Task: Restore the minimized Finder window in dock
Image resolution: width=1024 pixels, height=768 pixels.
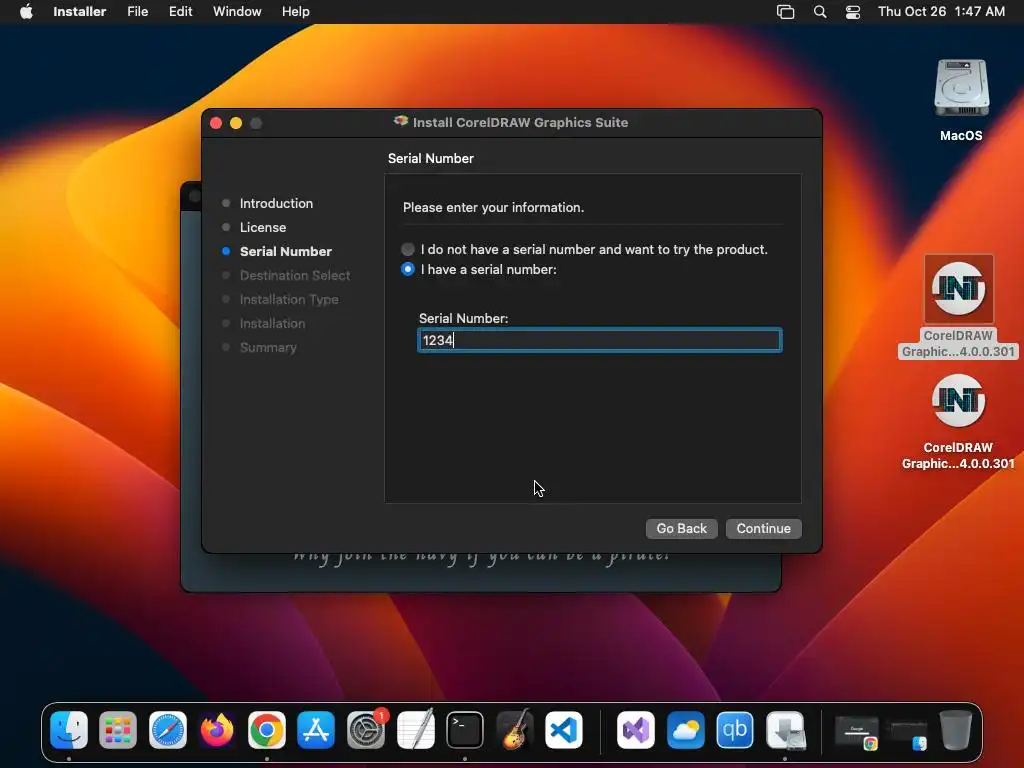Action: 908,735
